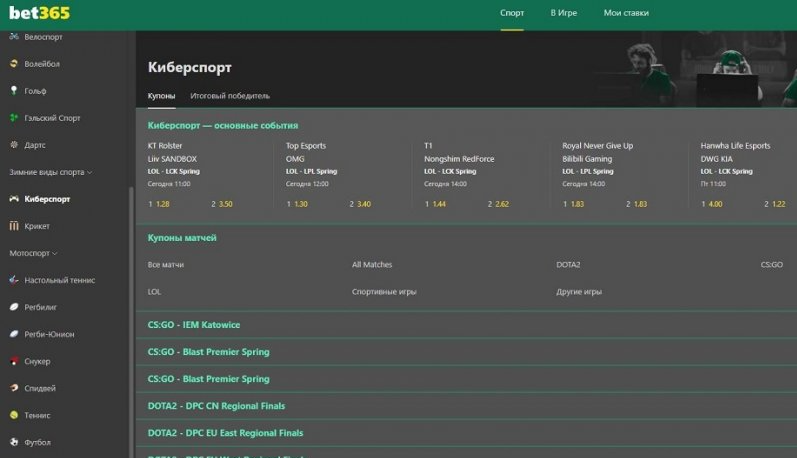Open the В Игре top tab
The image size is (797, 458).
[563, 13]
